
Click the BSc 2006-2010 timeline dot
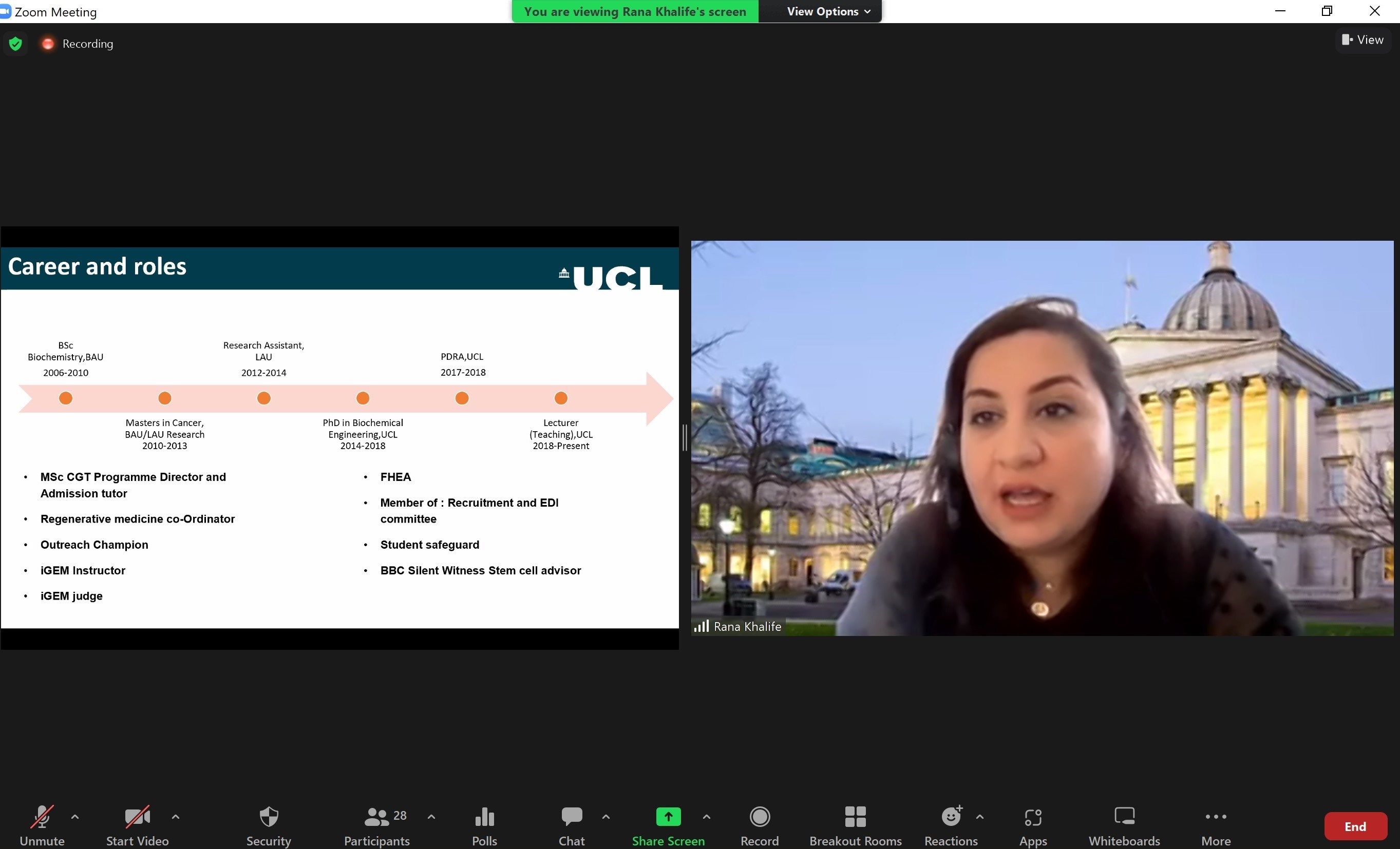click(x=66, y=398)
